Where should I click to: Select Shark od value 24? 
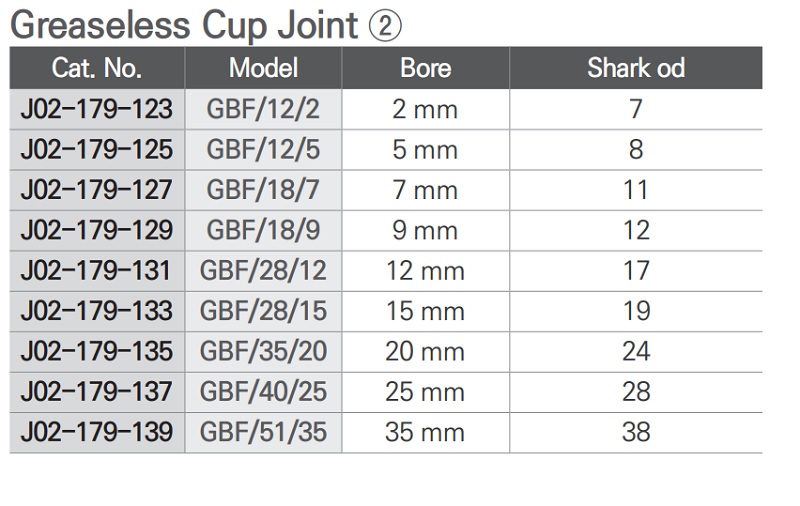(x=635, y=351)
